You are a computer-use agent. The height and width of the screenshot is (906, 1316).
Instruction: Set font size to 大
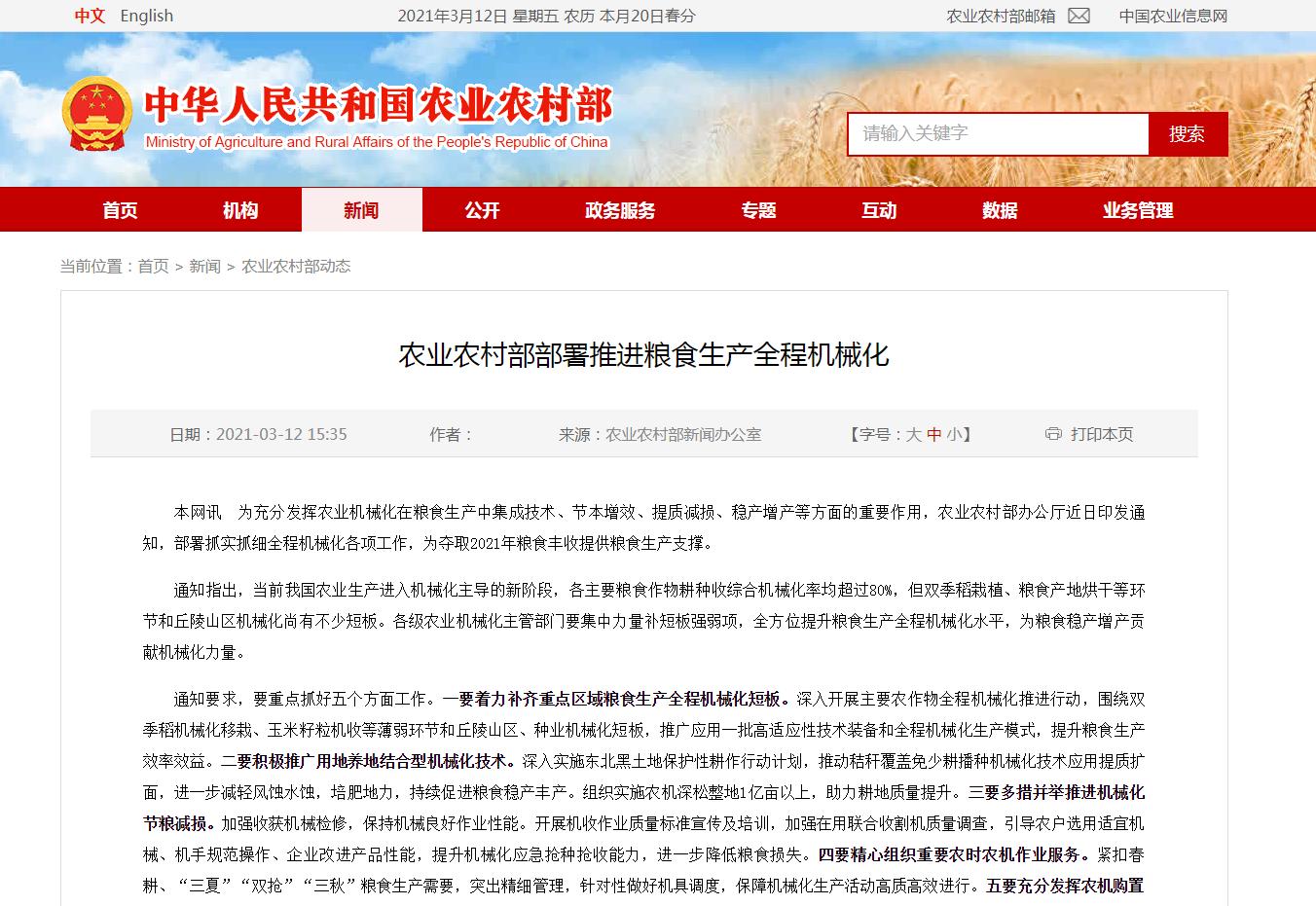click(913, 434)
